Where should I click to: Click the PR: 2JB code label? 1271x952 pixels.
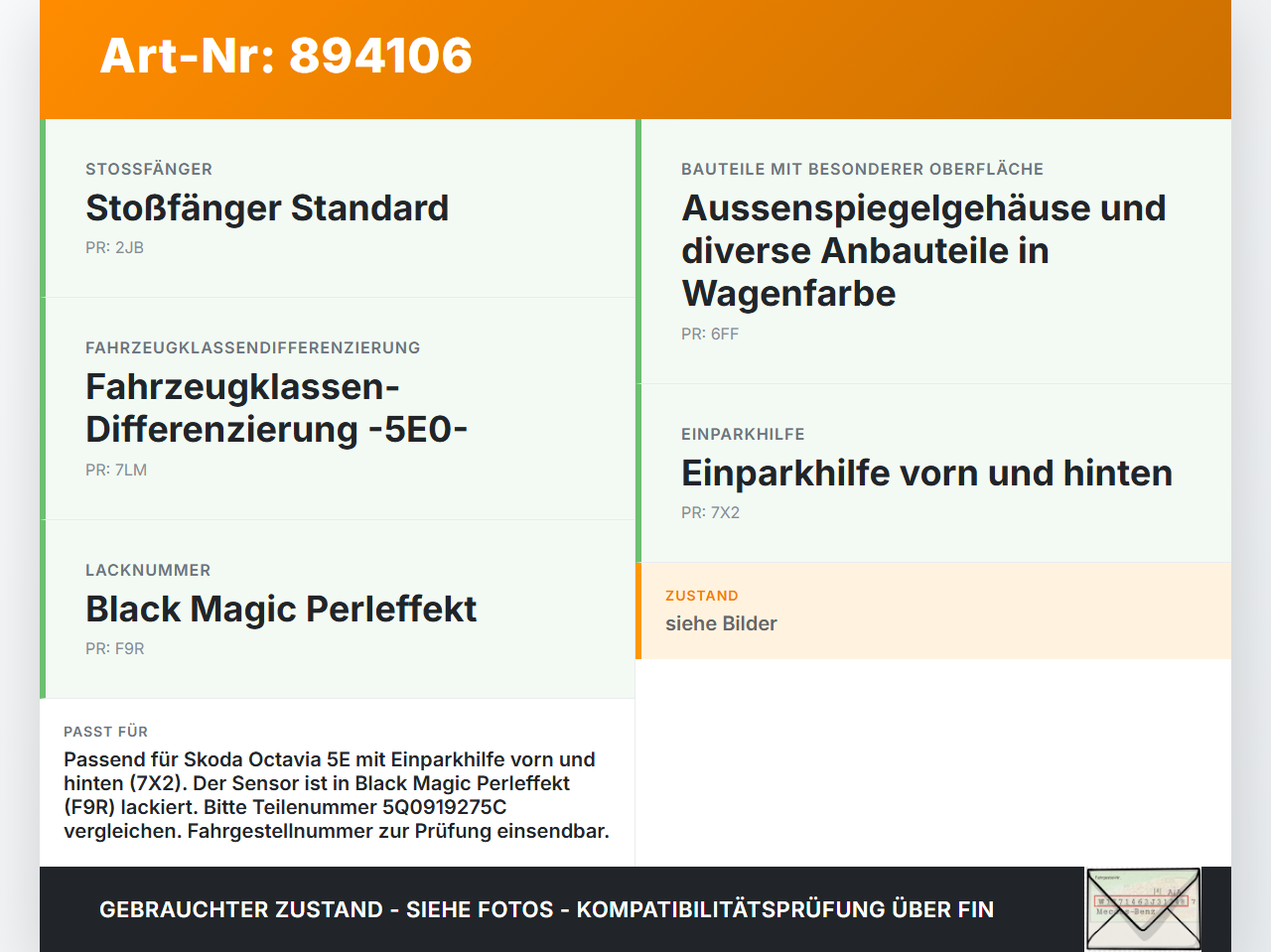click(x=114, y=248)
